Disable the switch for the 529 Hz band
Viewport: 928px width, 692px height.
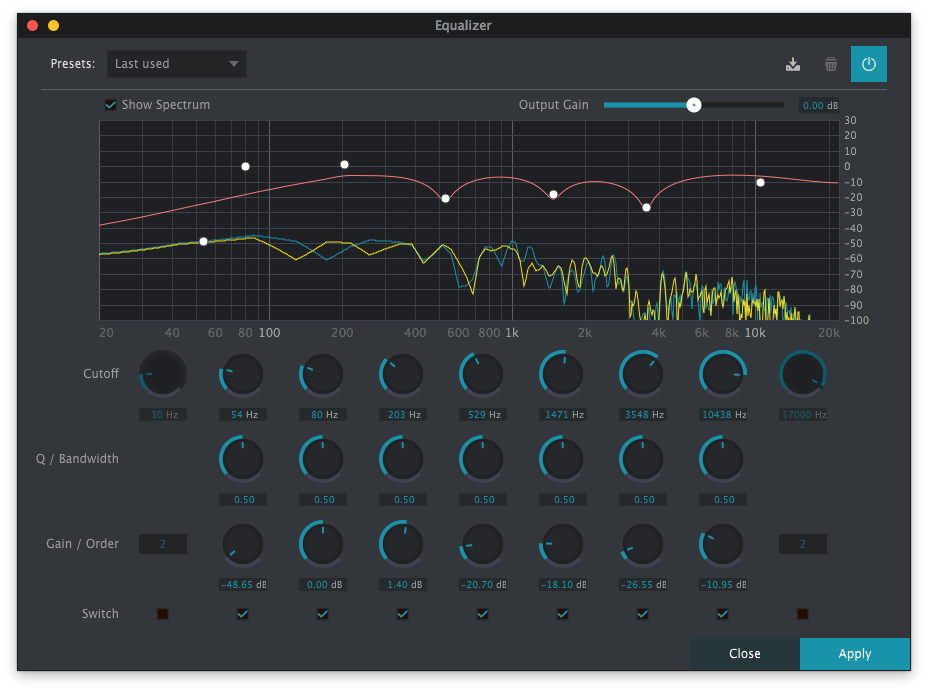coord(482,614)
